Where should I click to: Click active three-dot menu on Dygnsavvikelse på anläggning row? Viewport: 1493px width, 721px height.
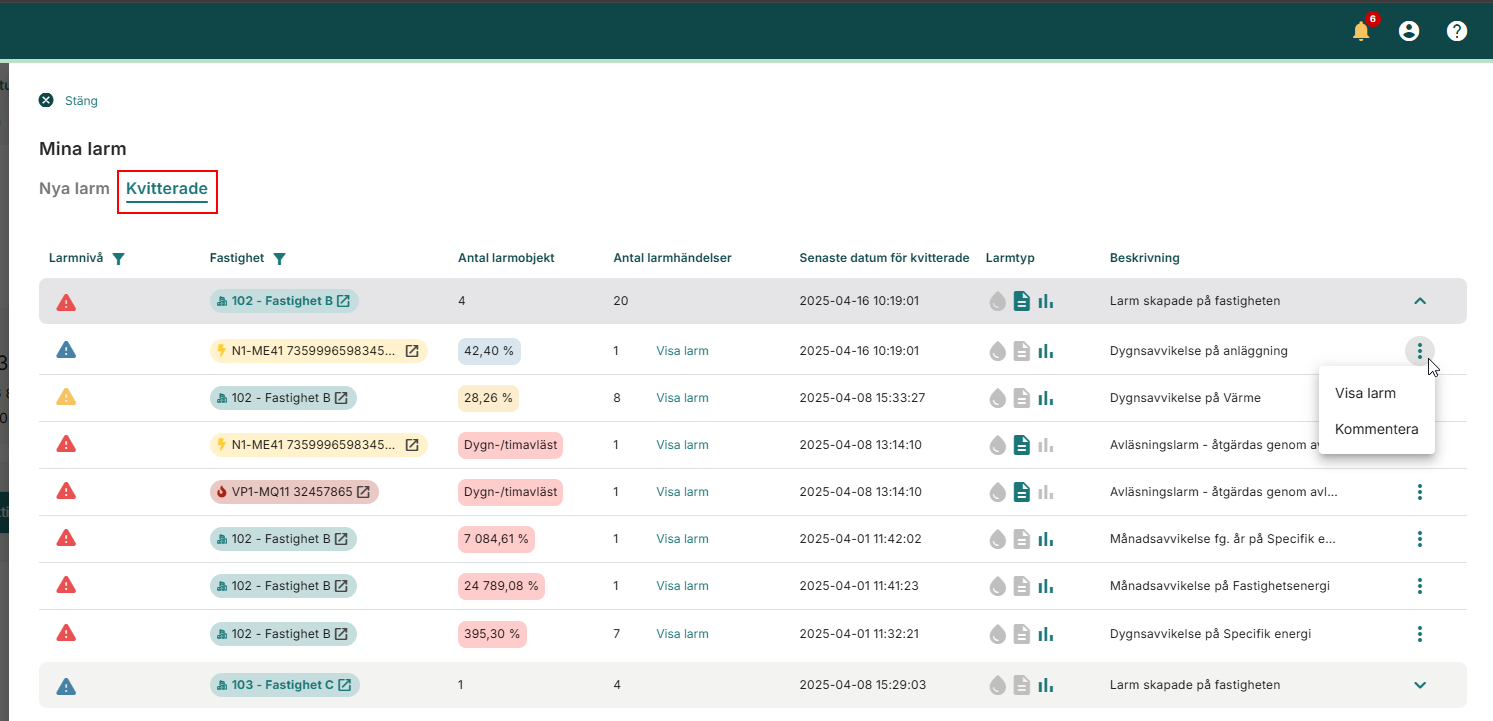pyautogui.click(x=1420, y=351)
